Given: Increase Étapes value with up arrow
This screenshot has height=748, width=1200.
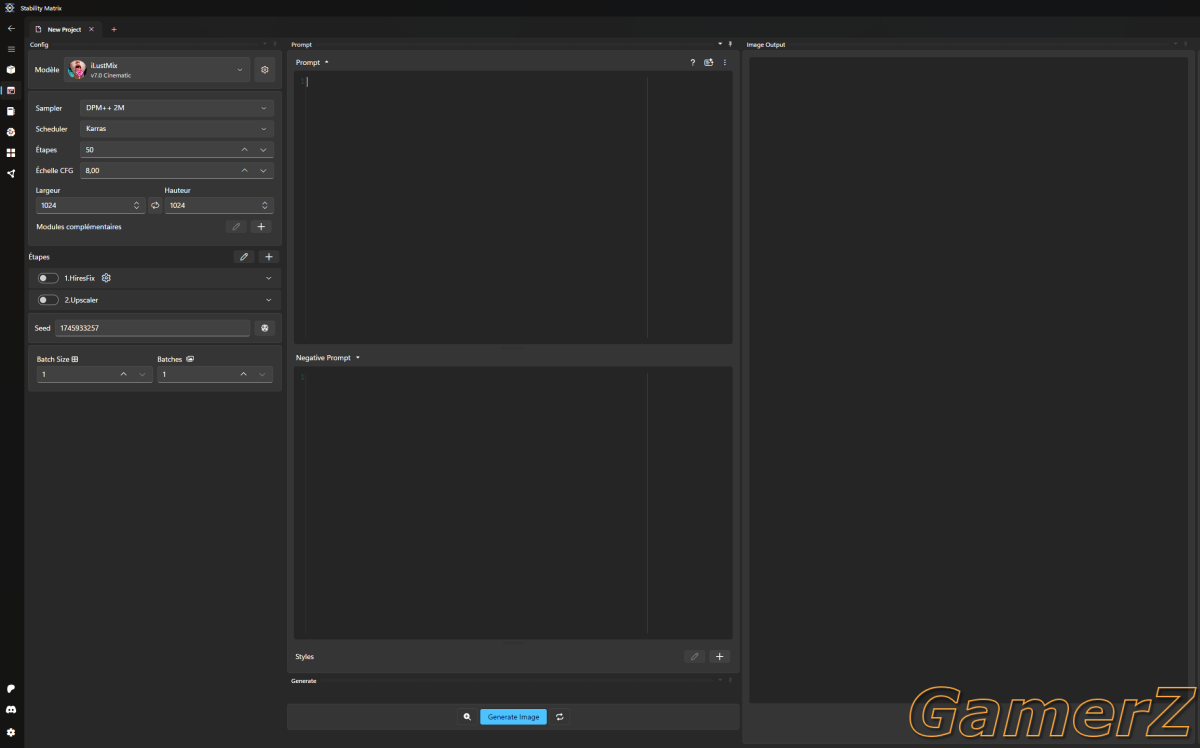Looking at the screenshot, I should (x=245, y=150).
